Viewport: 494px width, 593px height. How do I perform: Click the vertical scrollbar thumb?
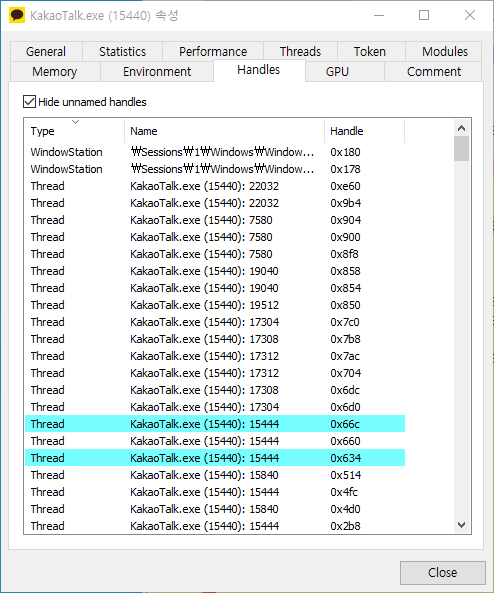click(461, 149)
